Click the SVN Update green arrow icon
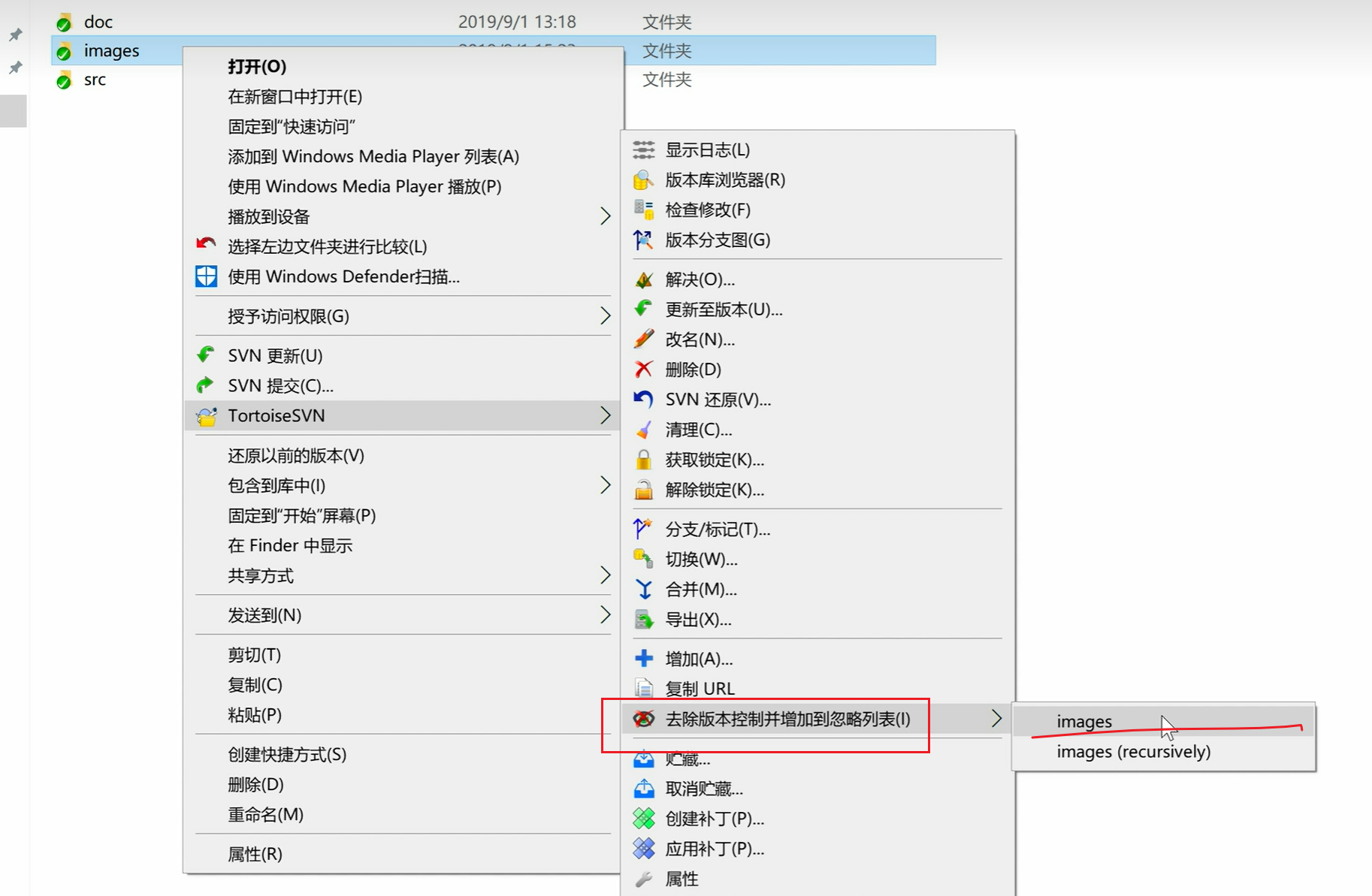Image resolution: width=1372 pixels, height=896 pixels. pyautogui.click(x=206, y=355)
